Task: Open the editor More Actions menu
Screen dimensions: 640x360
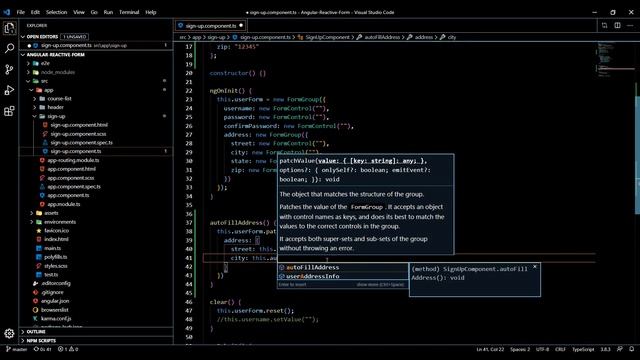Action: click(630, 26)
